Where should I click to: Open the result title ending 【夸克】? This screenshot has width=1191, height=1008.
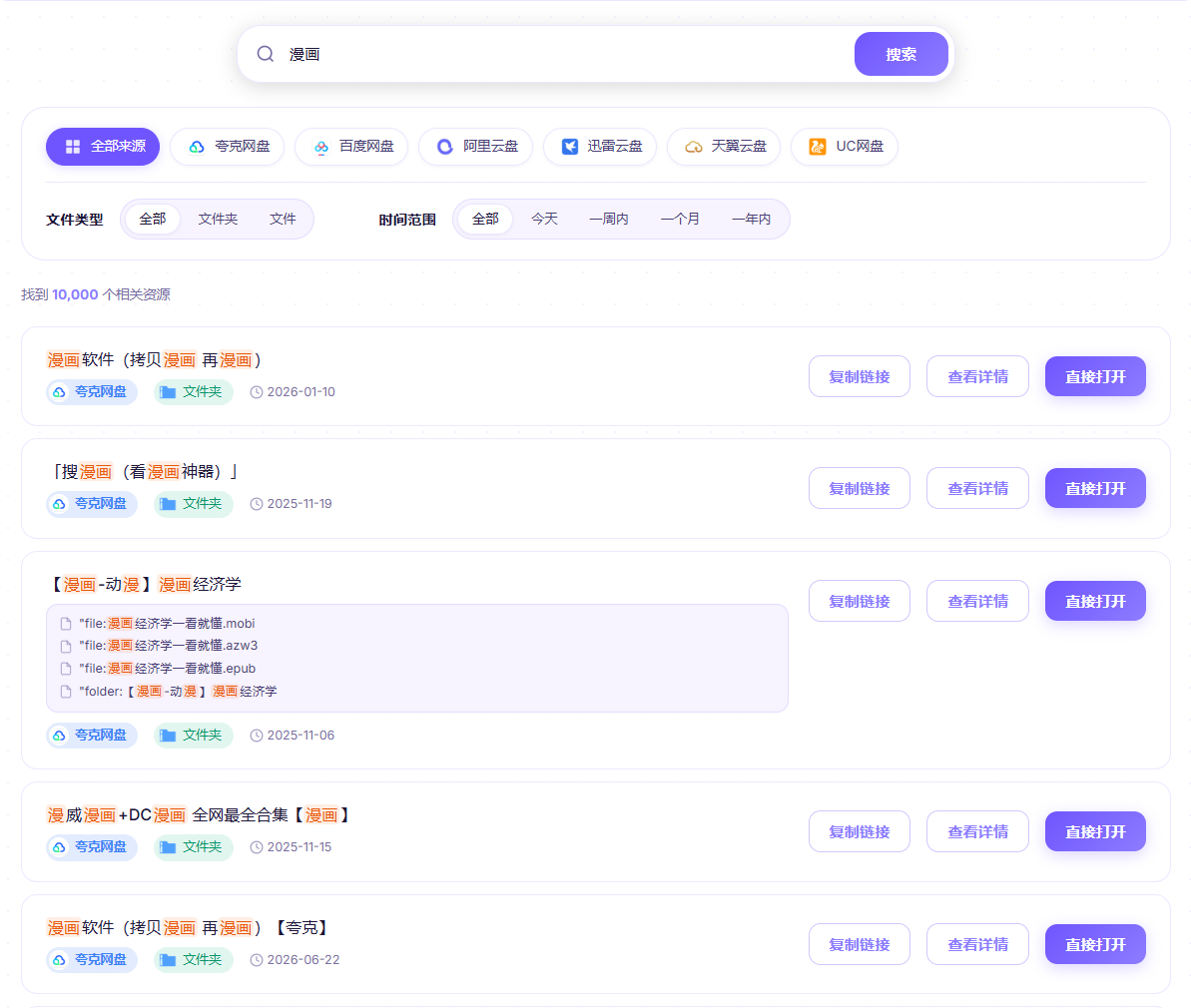189,927
